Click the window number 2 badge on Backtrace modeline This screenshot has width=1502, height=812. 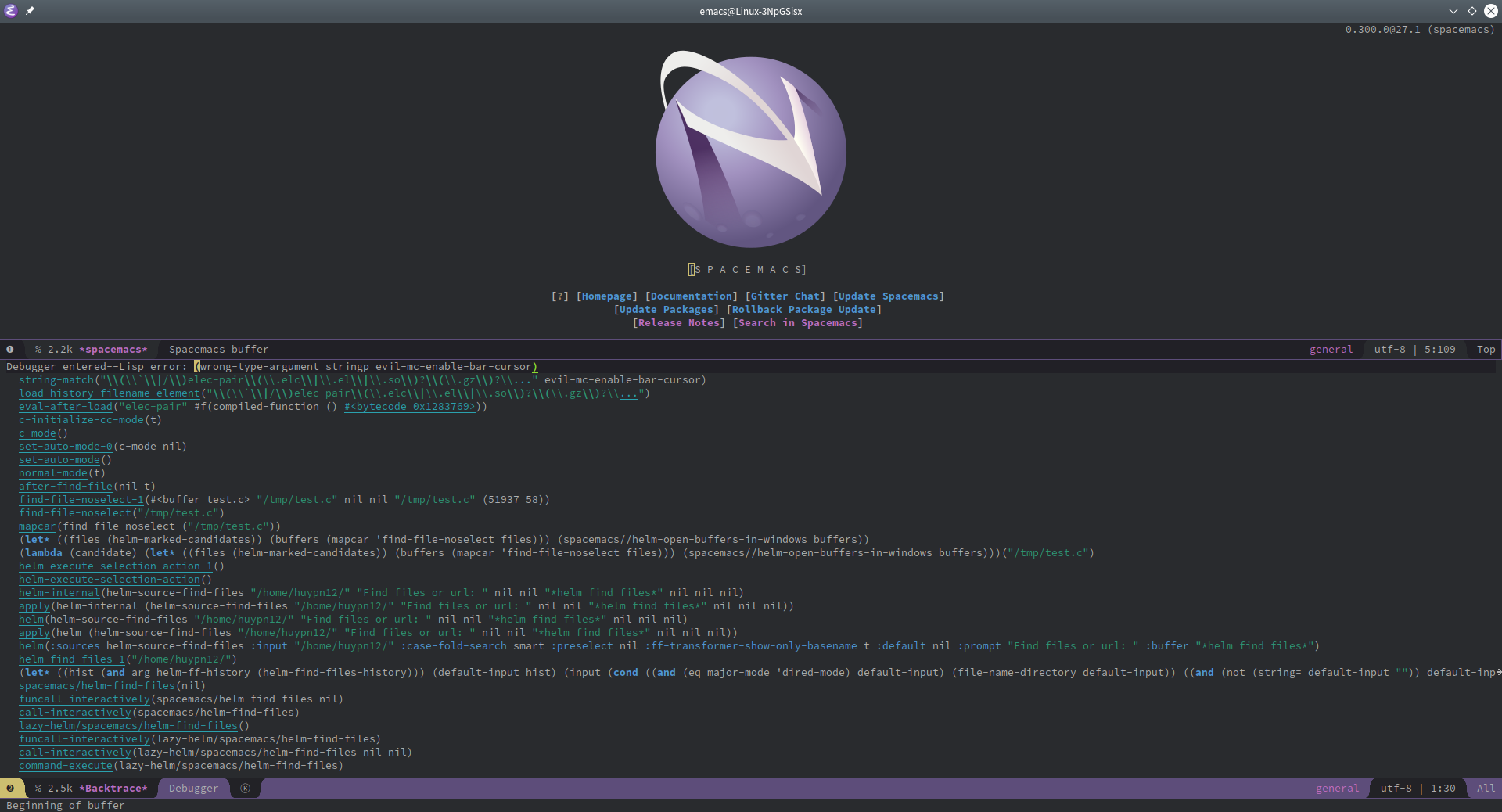(10, 789)
